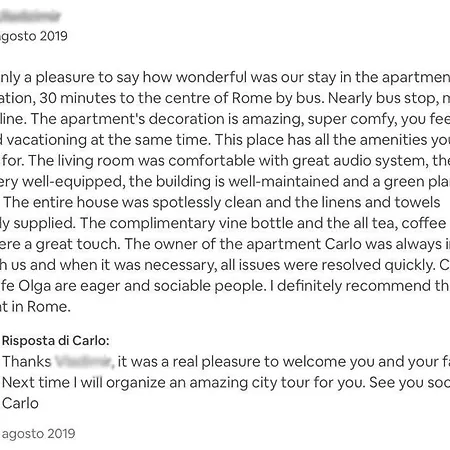This screenshot has width=450, height=450.
Task: Click the word 'Thanks' in Carlo's reply
Action: point(27,362)
